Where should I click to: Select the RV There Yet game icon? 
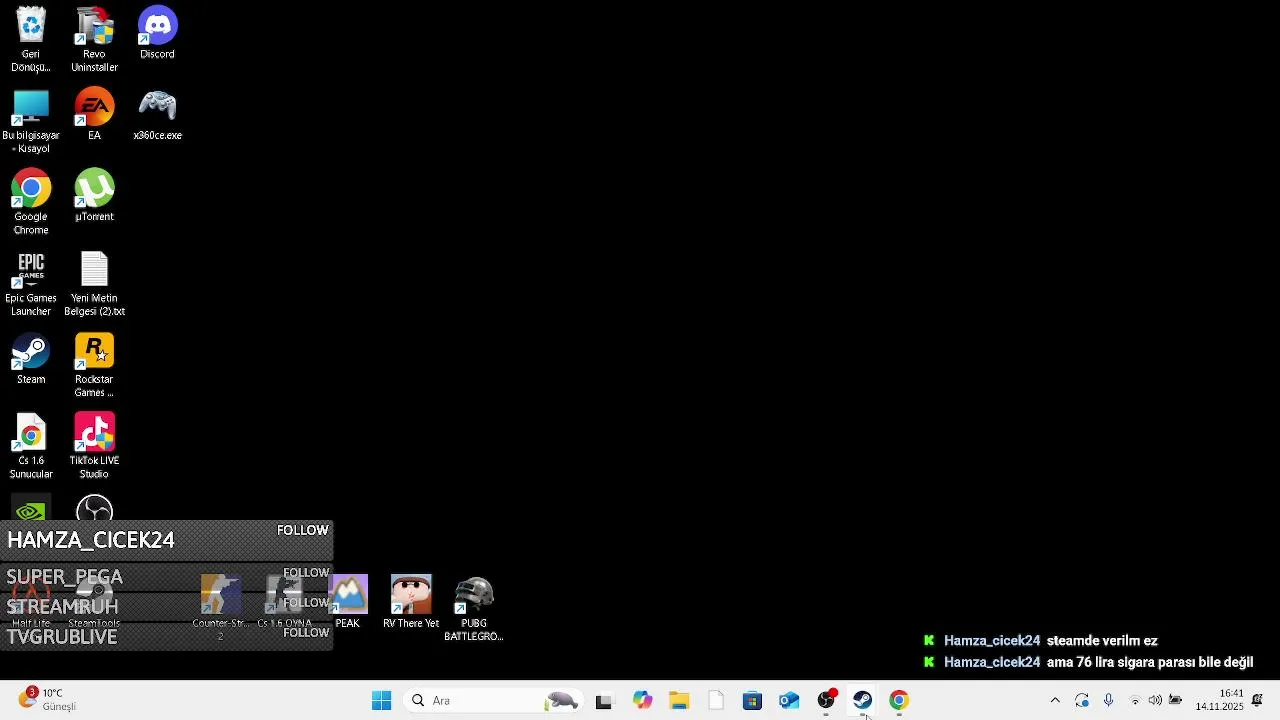click(x=411, y=601)
